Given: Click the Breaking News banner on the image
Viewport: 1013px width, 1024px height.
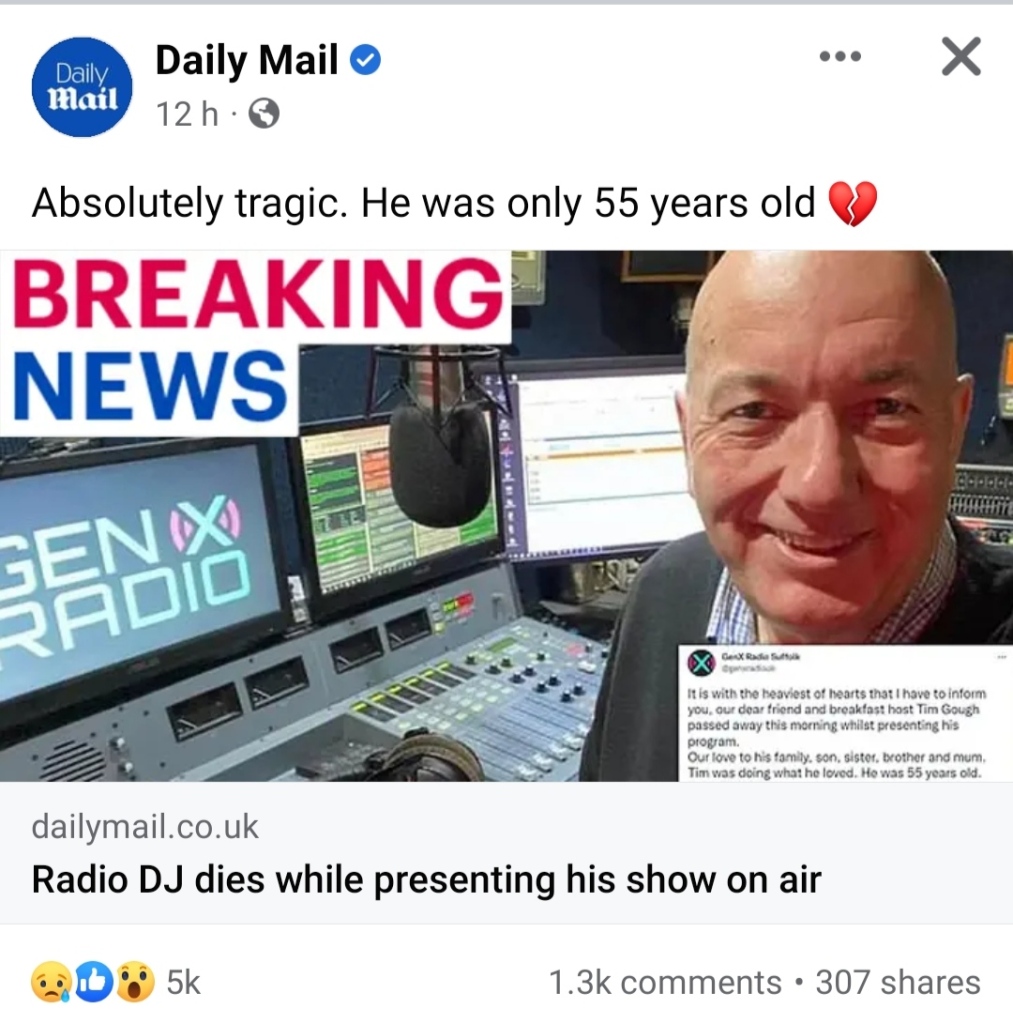Looking at the screenshot, I should click(255, 343).
